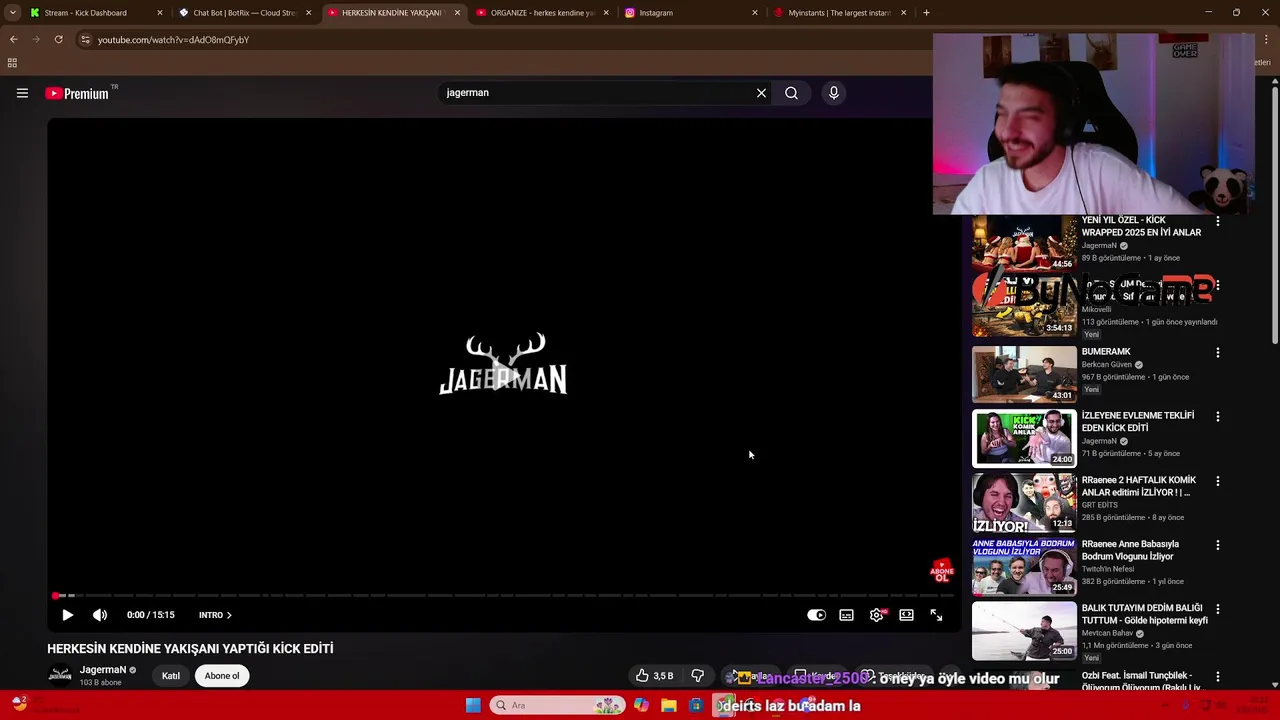The height and width of the screenshot is (720, 1280).
Task: Open the browser apps grid icon
Action: coord(12,63)
